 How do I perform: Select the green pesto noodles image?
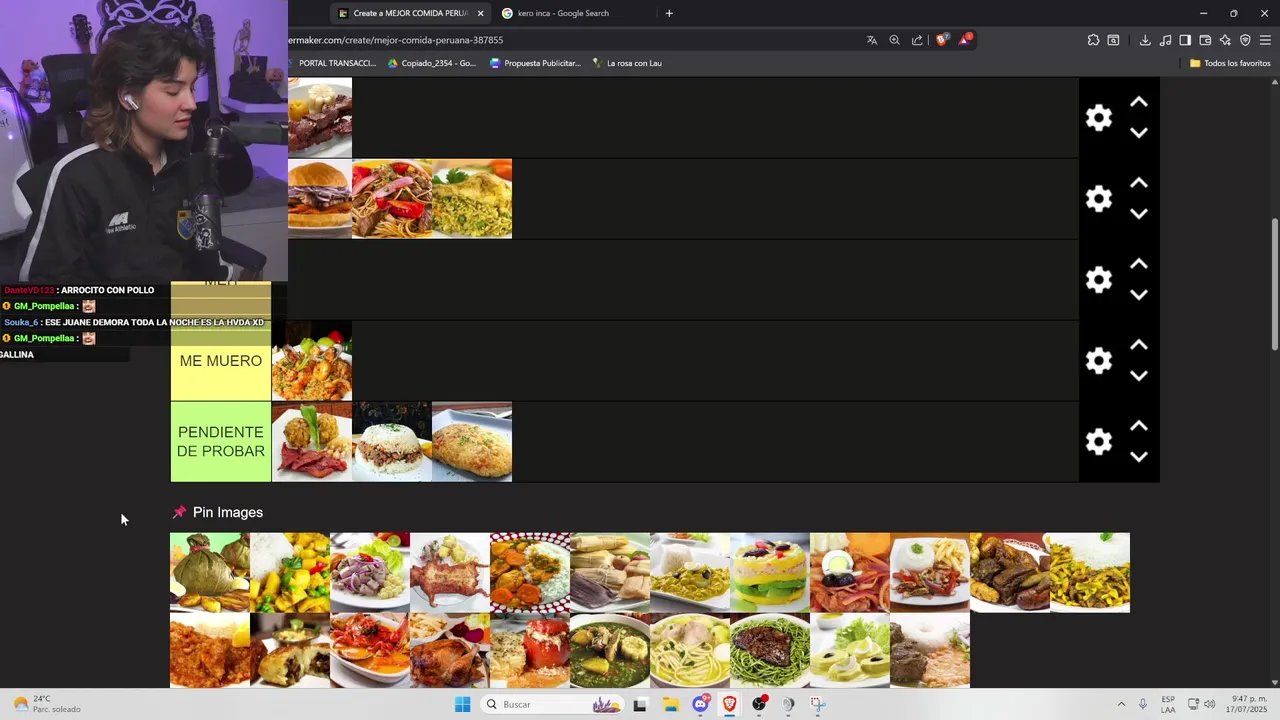(770, 650)
